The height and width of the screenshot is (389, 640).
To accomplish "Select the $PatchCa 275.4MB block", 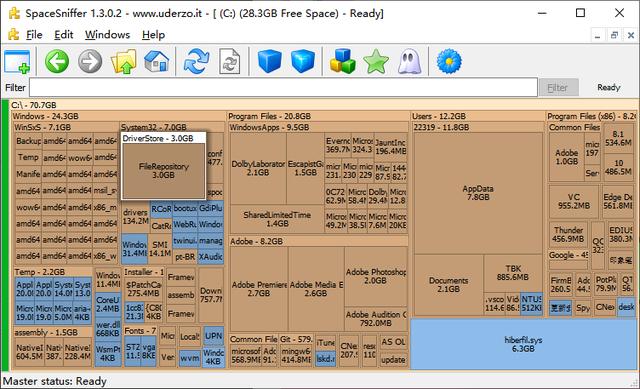I will pyautogui.click(x=143, y=289).
